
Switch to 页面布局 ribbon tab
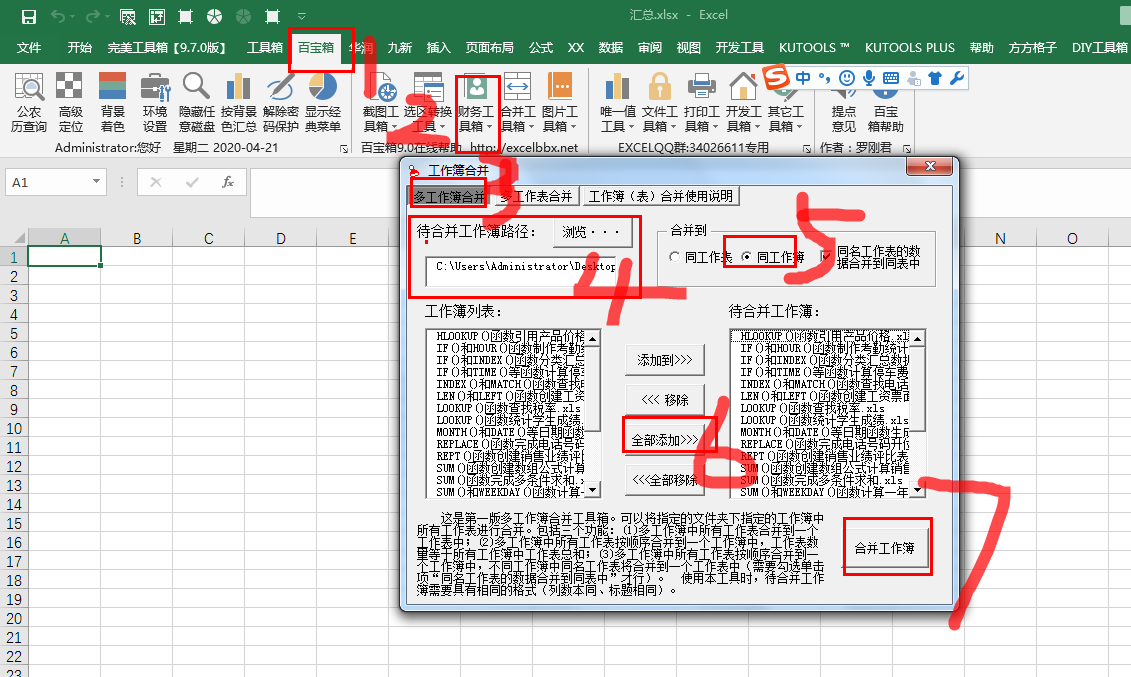[489, 48]
